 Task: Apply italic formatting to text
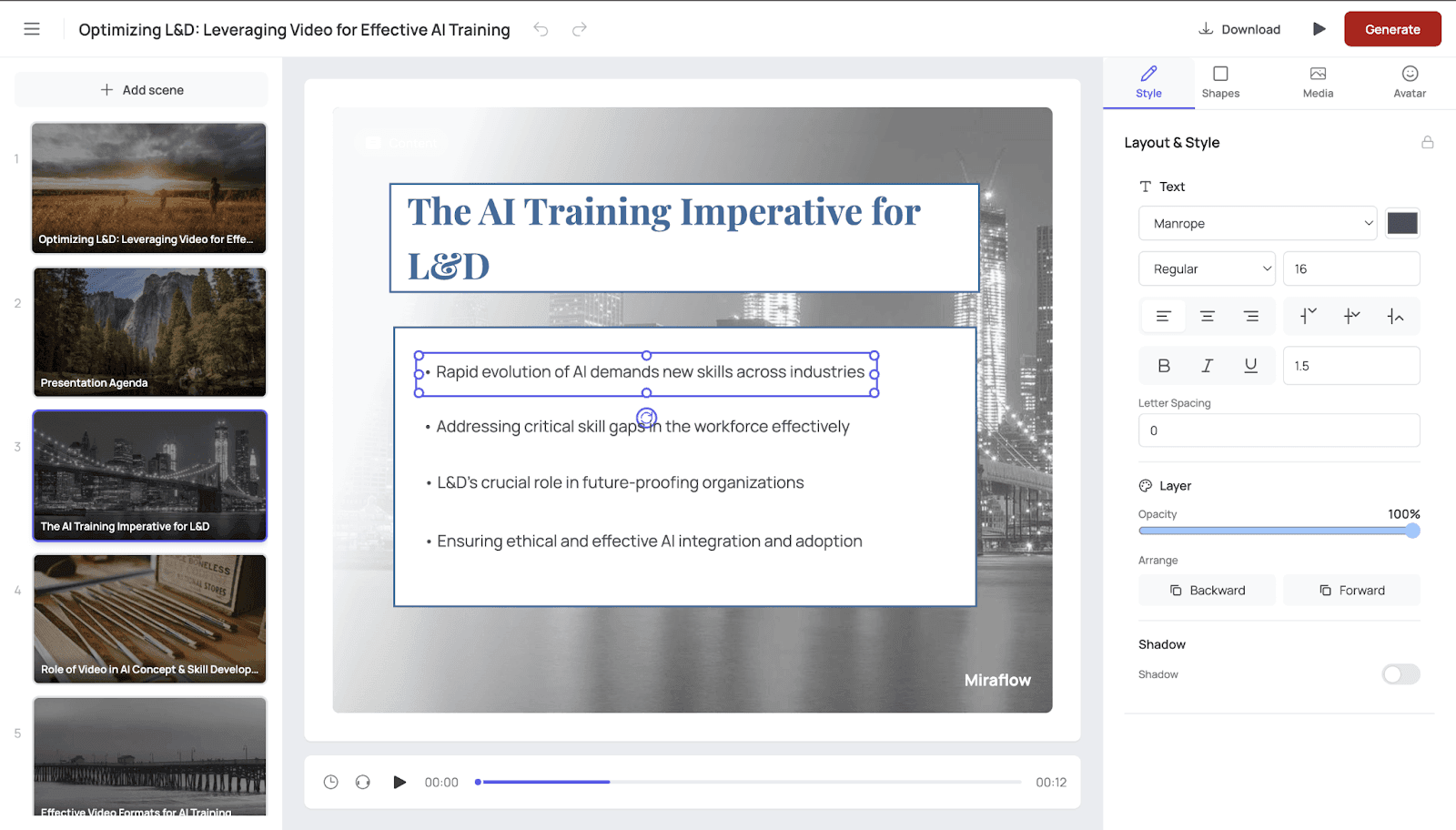coord(1207,365)
